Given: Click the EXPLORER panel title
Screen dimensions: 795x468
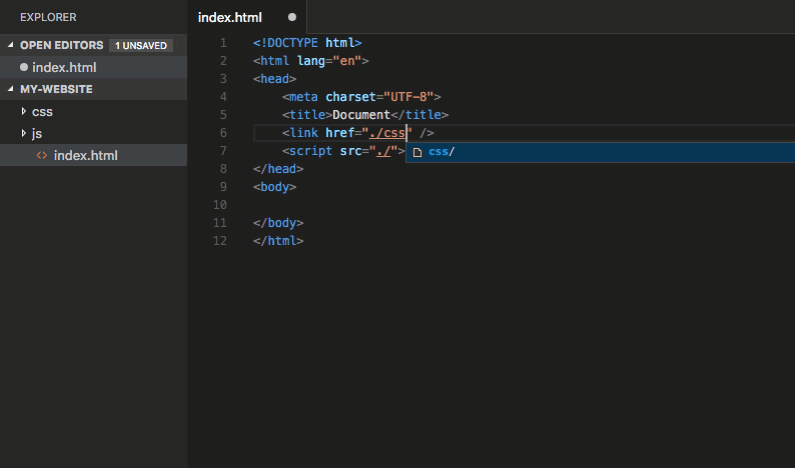Looking at the screenshot, I should pyautogui.click(x=48, y=17).
